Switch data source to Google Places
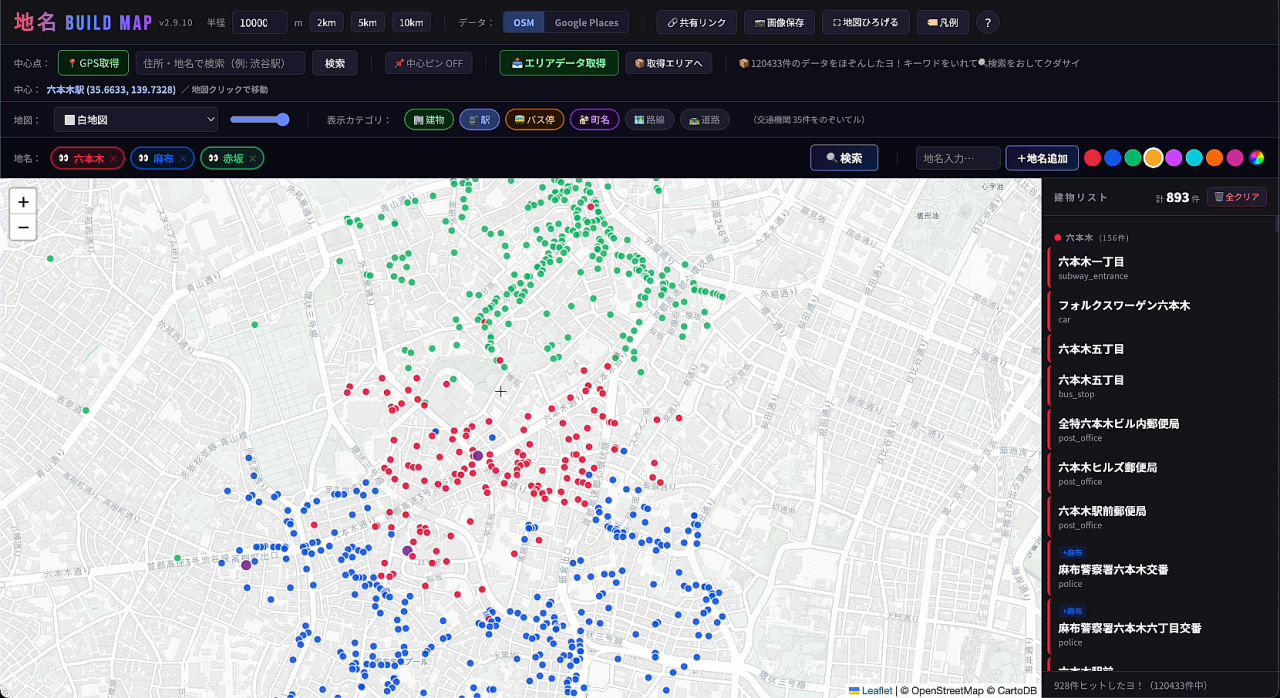The width and height of the screenshot is (1280, 698). point(586,22)
